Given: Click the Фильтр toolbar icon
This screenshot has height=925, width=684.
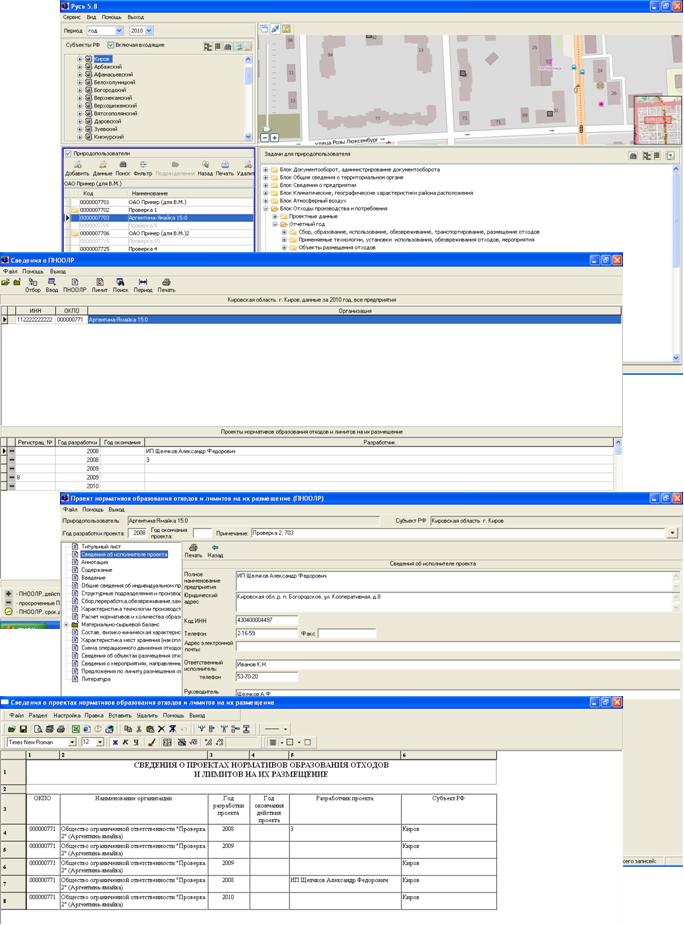Looking at the screenshot, I should point(143,165).
